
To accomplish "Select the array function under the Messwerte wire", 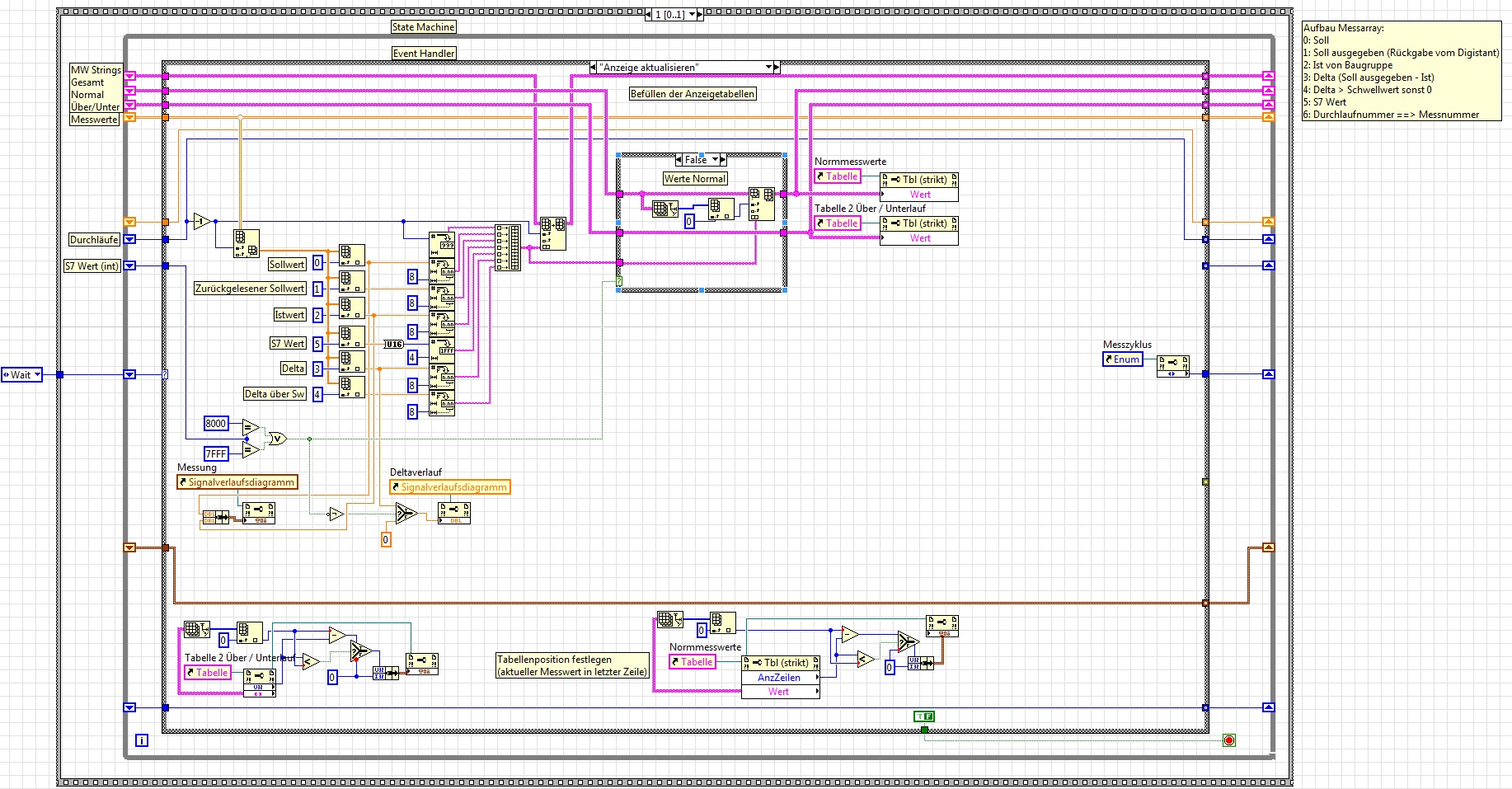I will pyautogui.click(x=247, y=243).
